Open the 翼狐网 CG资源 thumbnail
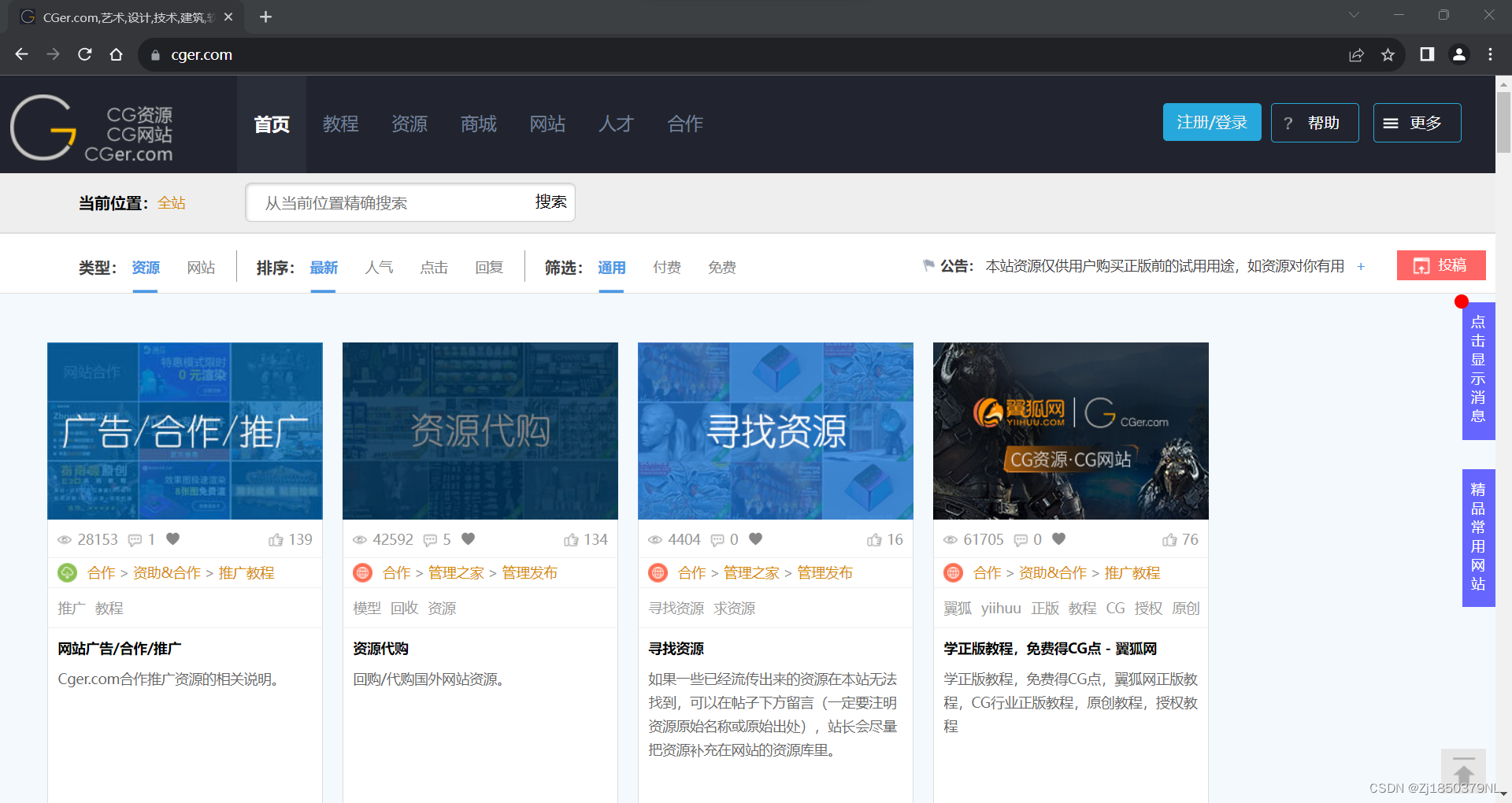This screenshot has width=1512, height=803. point(1071,431)
